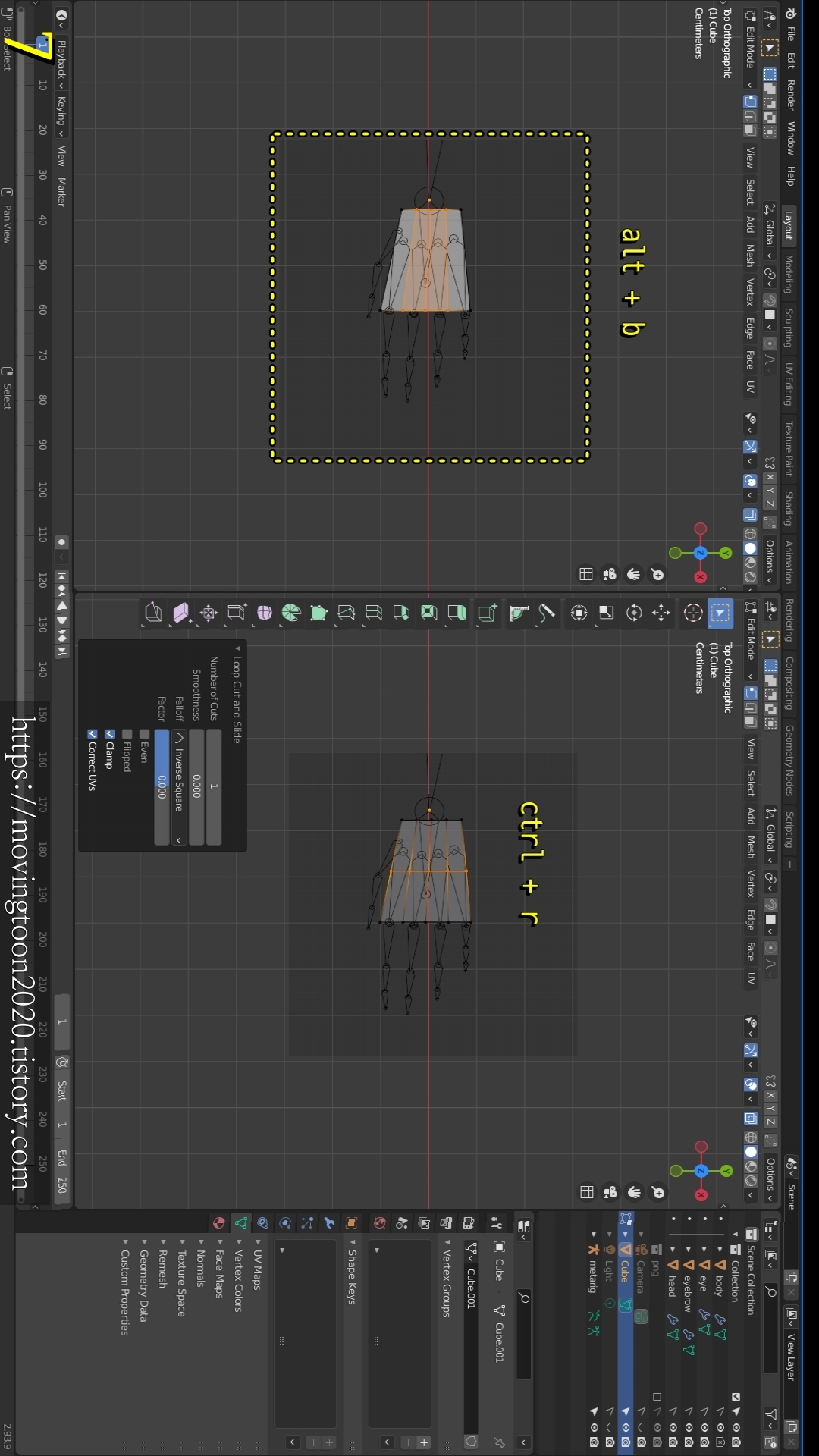This screenshot has width=819, height=1456.
Task: Toggle viewport visibility of head collection
Action: pos(673,1427)
